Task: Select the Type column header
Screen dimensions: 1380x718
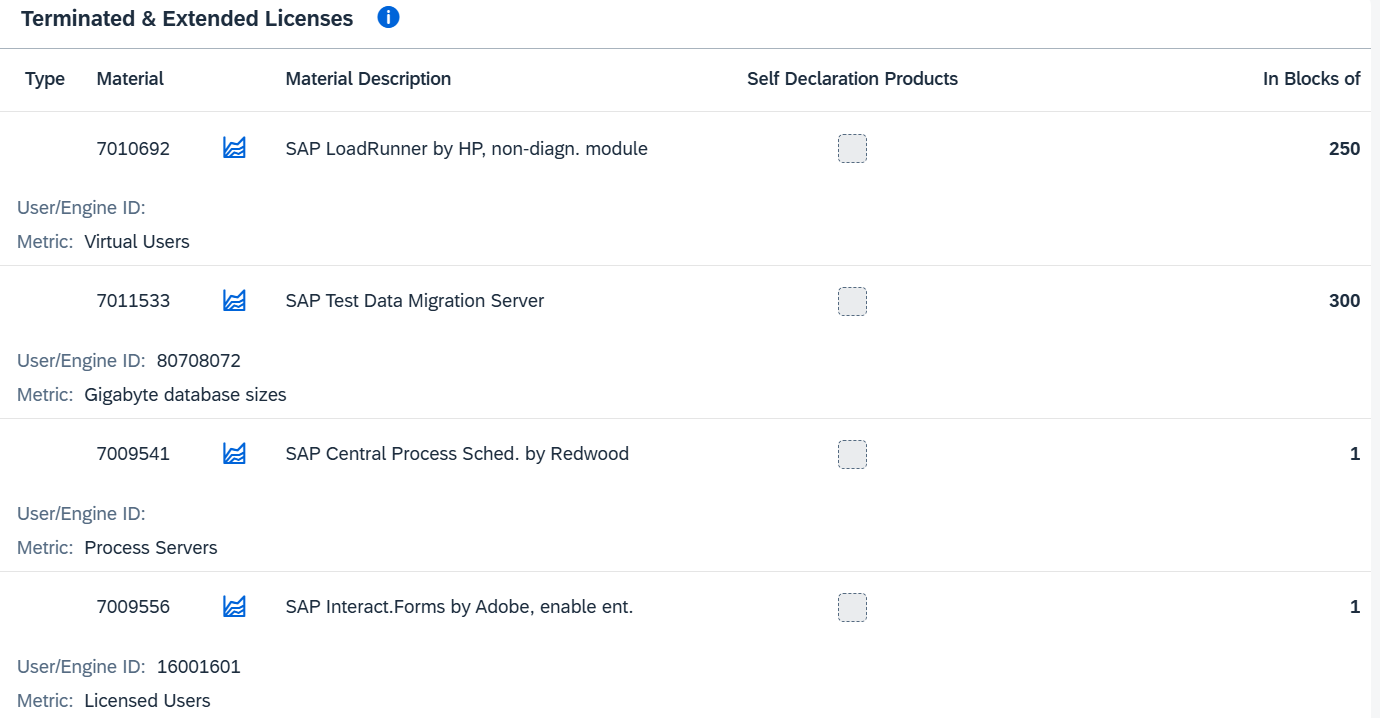Action: point(45,79)
